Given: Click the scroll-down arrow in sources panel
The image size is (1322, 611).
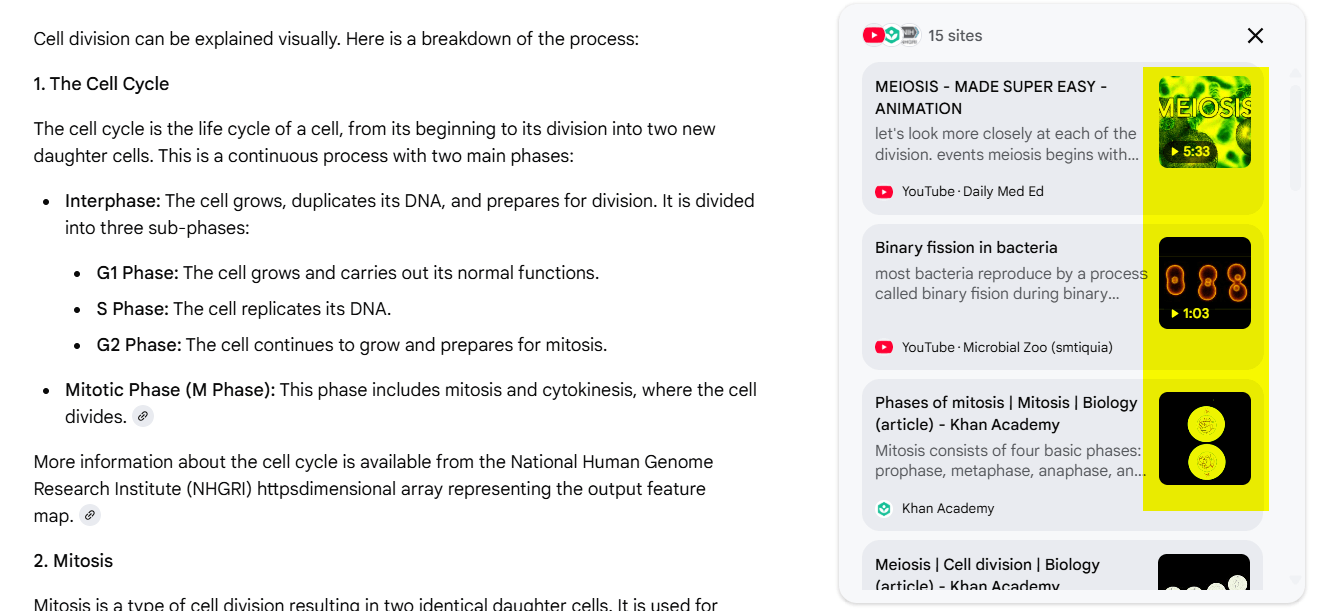Looking at the screenshot, I should (1296, 580).
